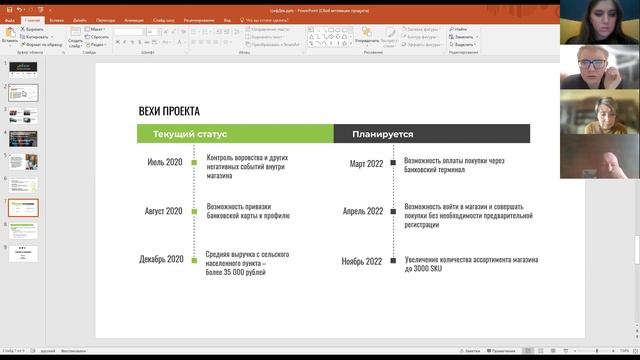
Task: Select slide 2 thumbnail
Action: coord(23,93)
